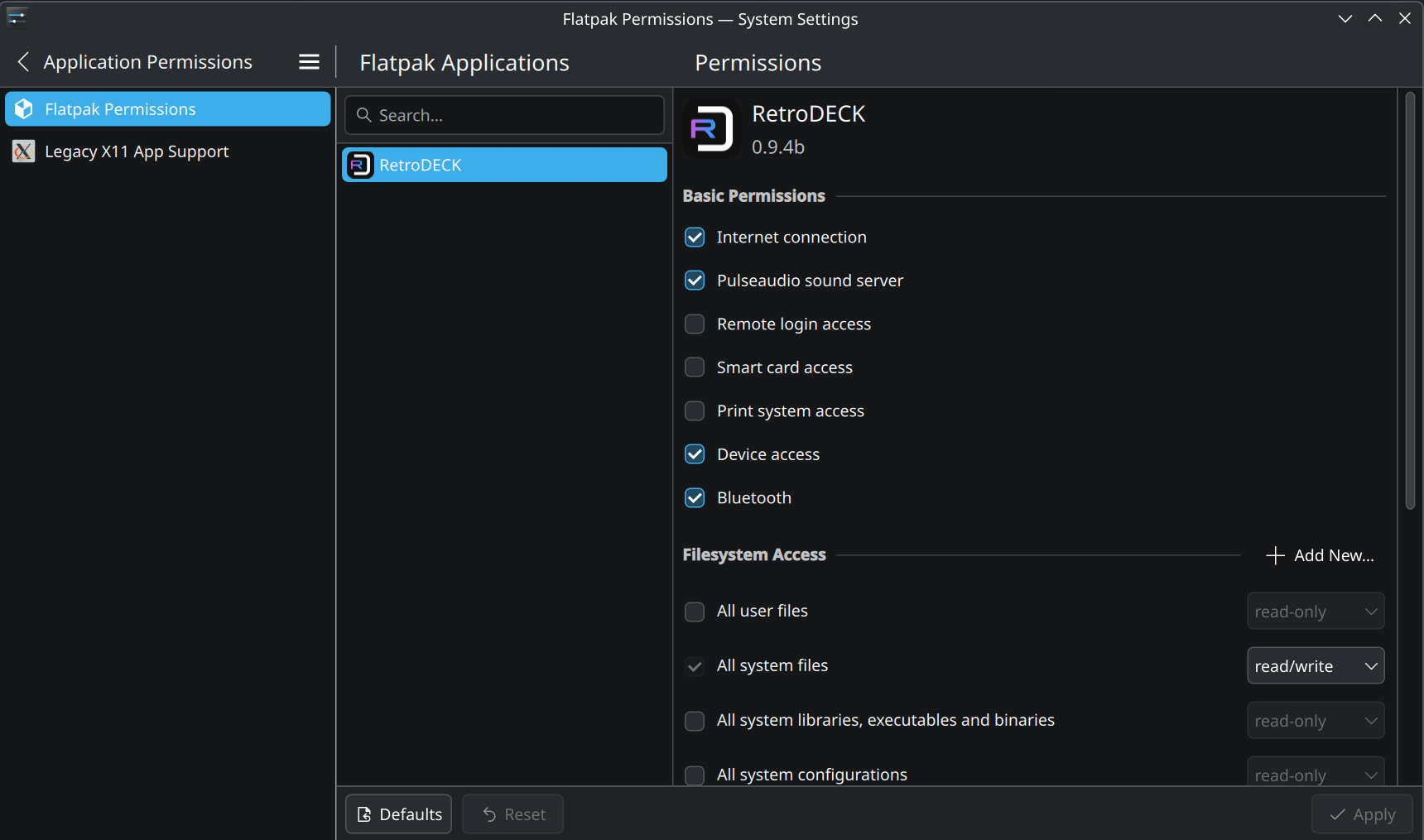
Task: Toggle the Pulseaudio sound server checkbox
Action: (x=695, y=281)
